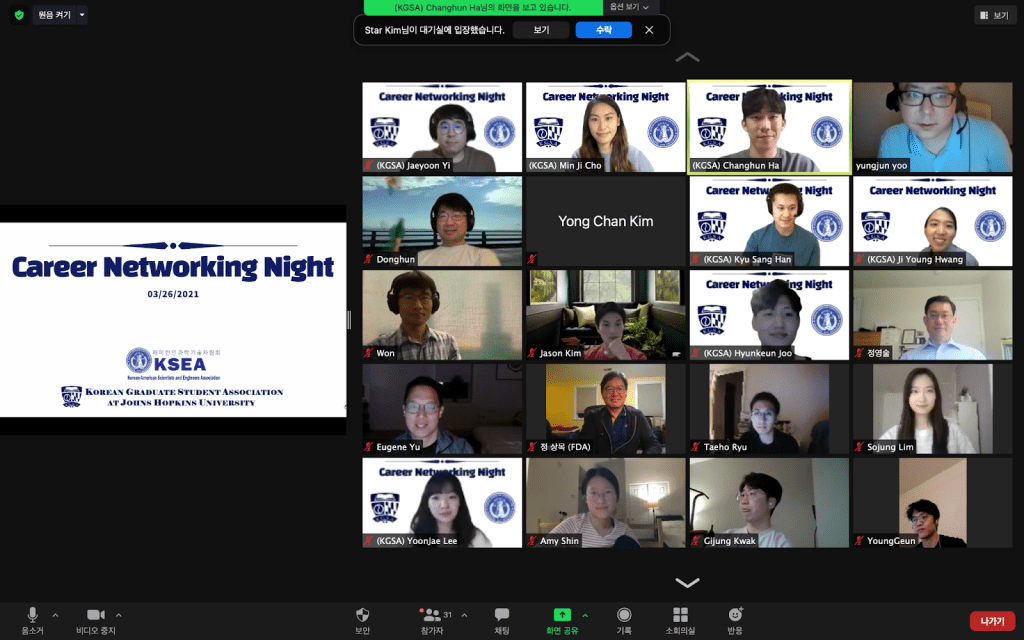Expand audio options arrow beside 음소거

[x=55, y=615]
